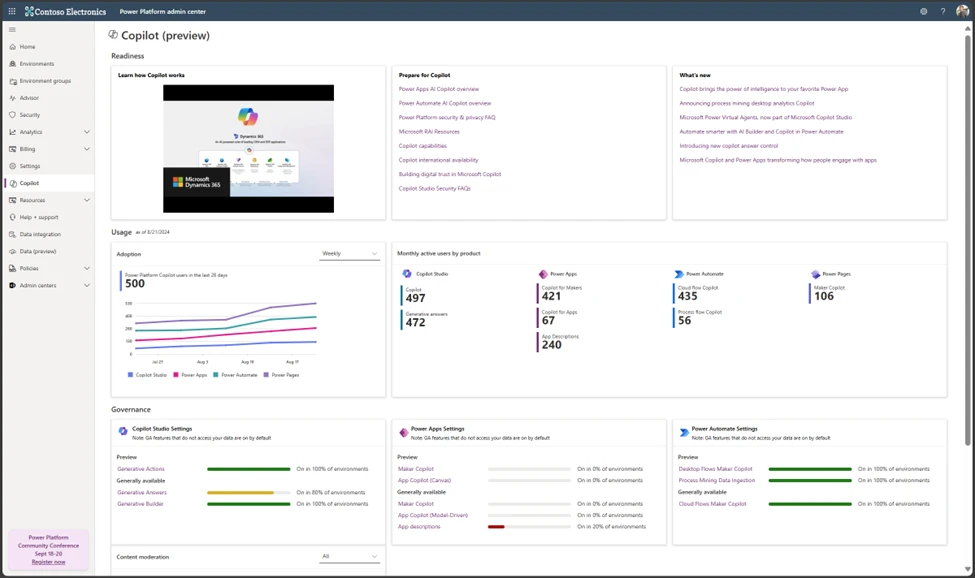
Task: Collapse the sidebar with the hamburger menu
Action: click(12, 30)
